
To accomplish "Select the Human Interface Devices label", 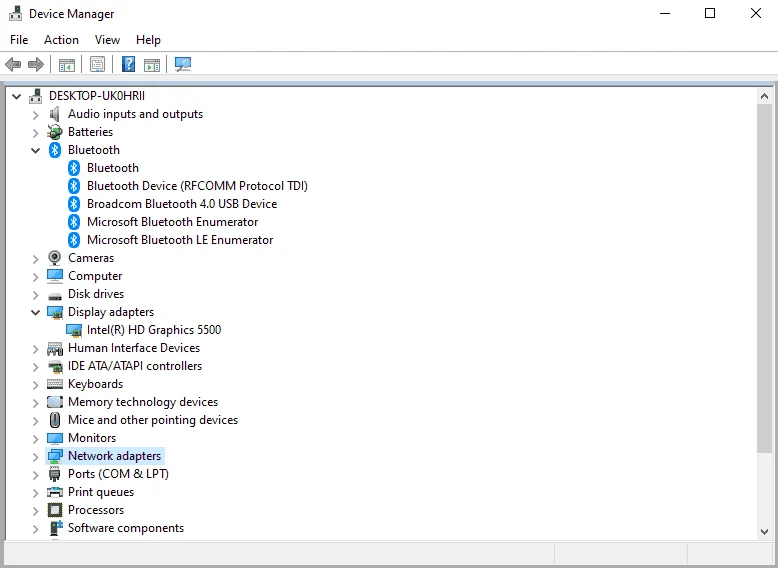I will [134, 348].
